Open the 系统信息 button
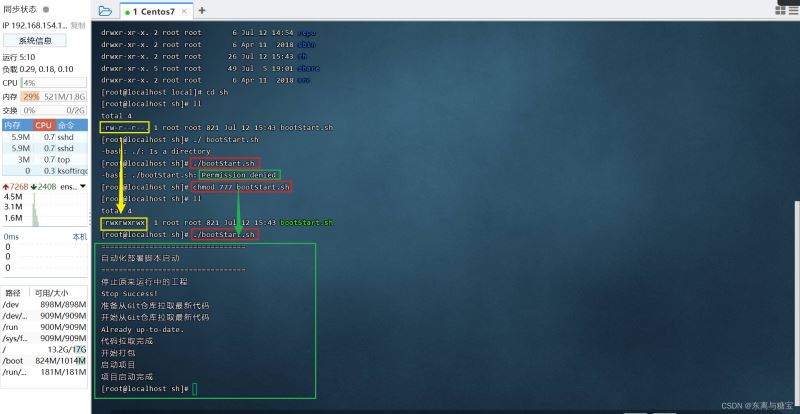 (x=36, y=40)
